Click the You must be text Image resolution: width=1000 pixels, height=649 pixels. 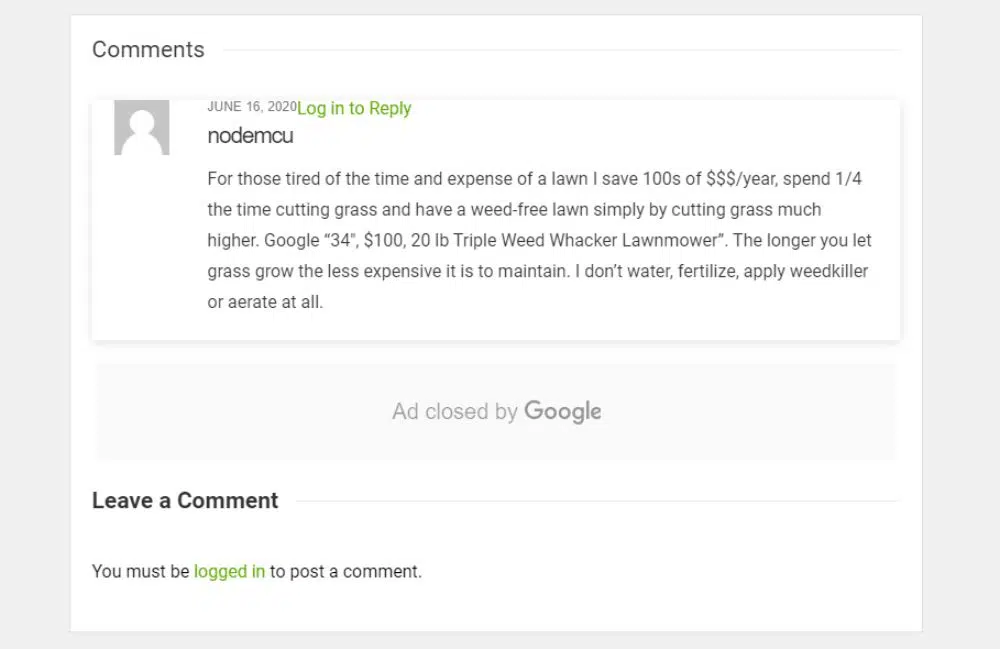tap(140, 572)
